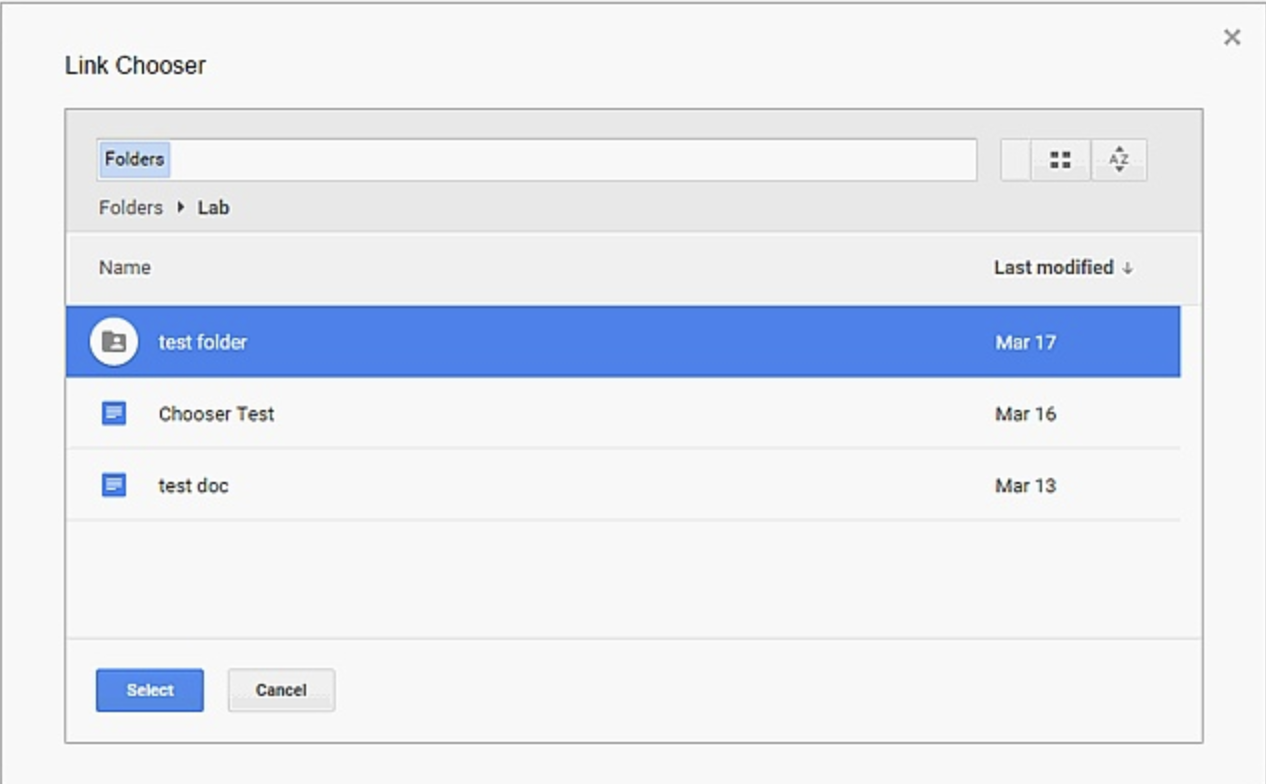Click the blank button beside grid view
Viewport: 1266px width, 784px height.
(x=1015, y=160)
